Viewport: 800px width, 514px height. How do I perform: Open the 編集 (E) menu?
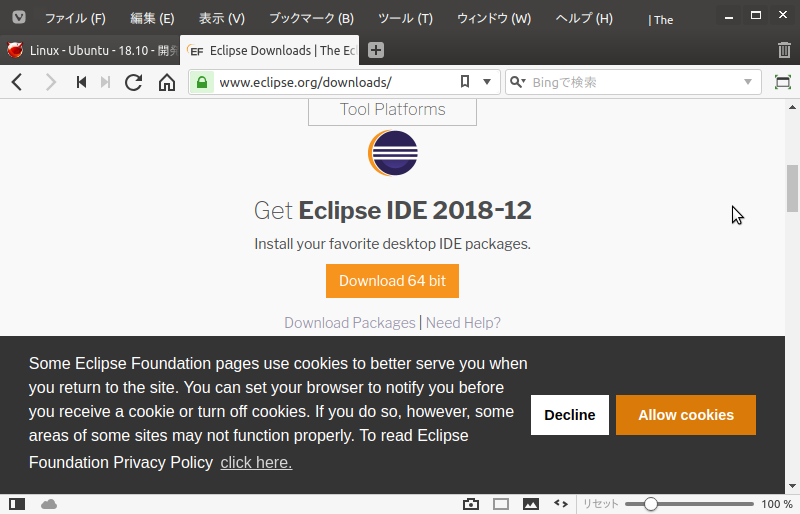tap(152, 19)
